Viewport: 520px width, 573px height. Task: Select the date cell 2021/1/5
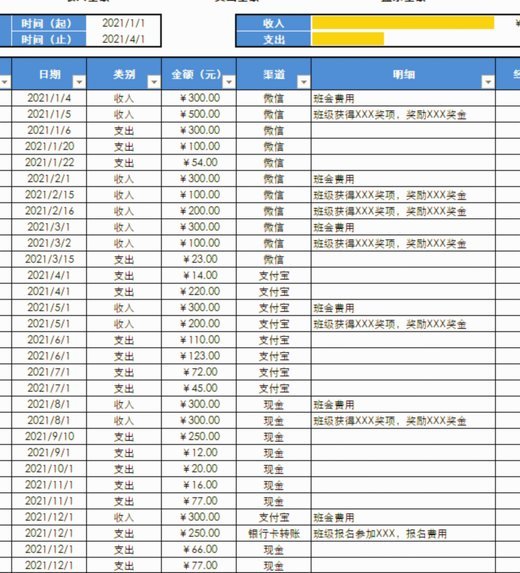tap(49, 114)
